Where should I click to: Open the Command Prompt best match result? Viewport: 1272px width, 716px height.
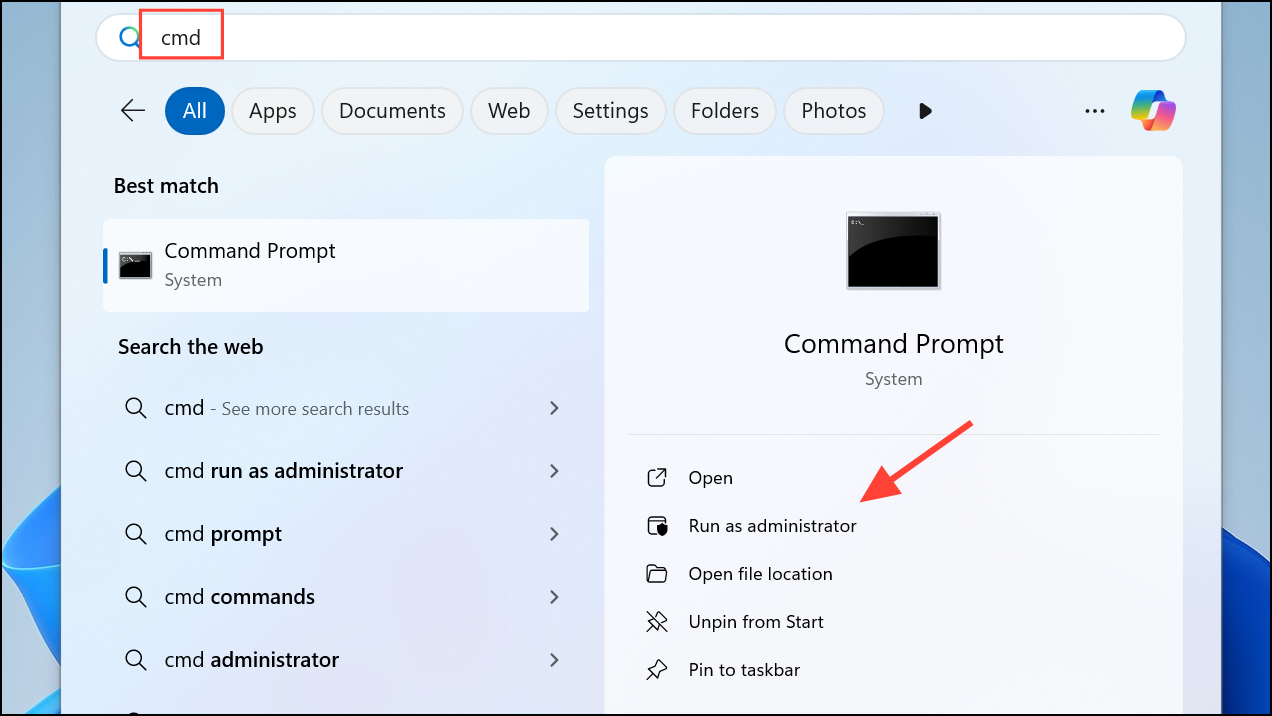346,265
